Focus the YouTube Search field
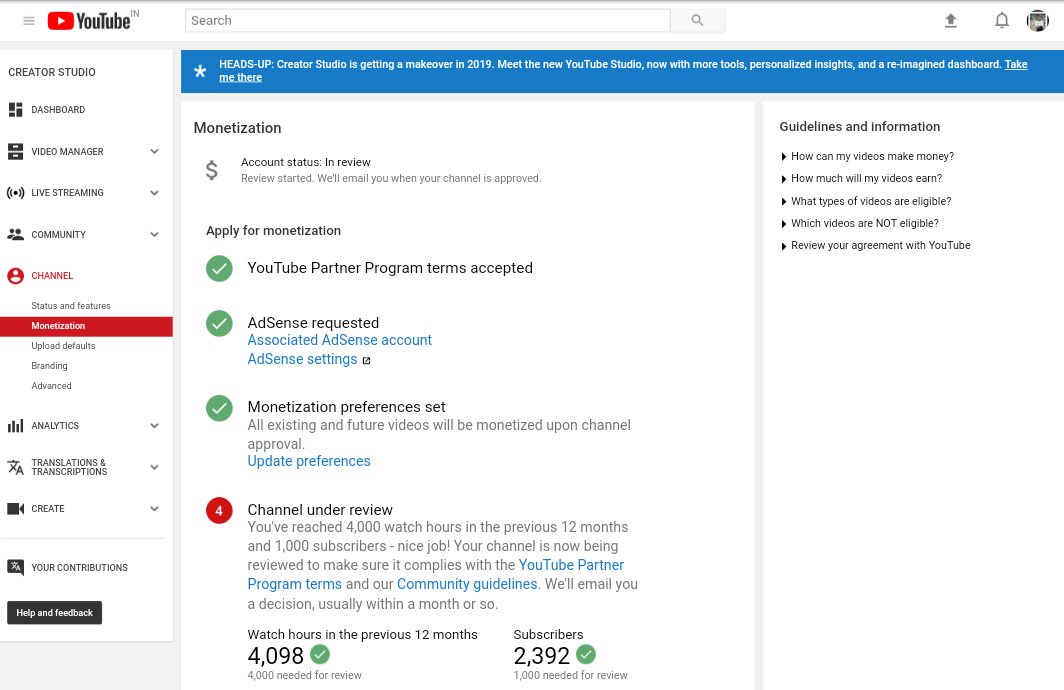 coord(428,20)
